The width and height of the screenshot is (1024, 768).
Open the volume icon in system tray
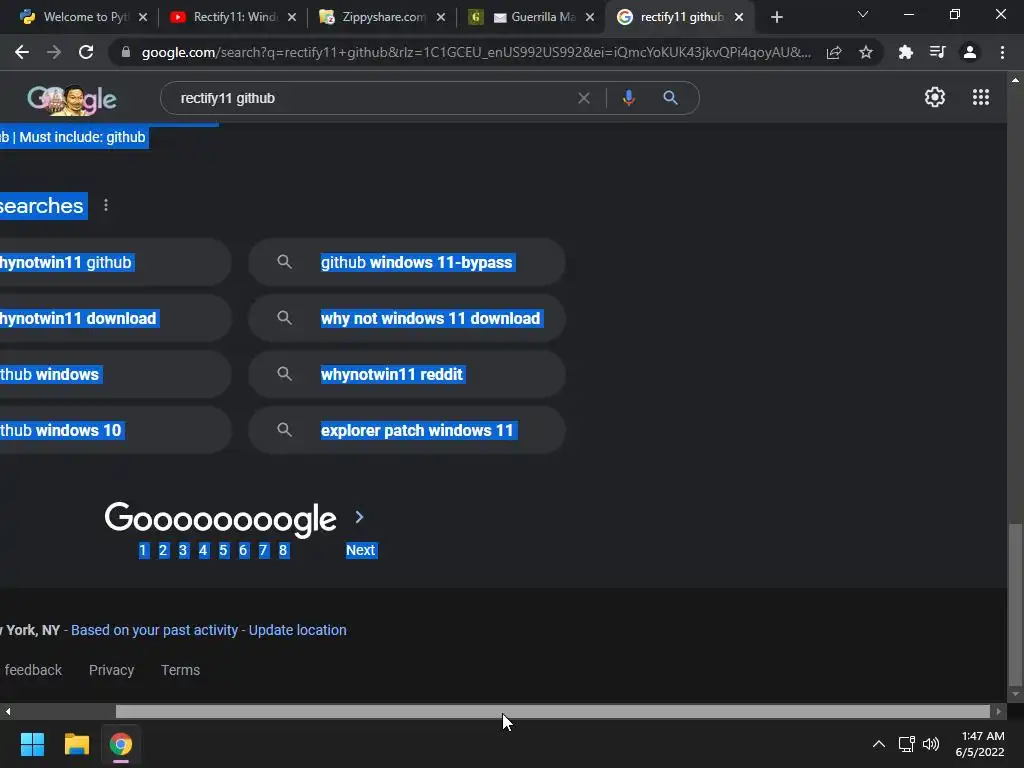pos(931,744)
